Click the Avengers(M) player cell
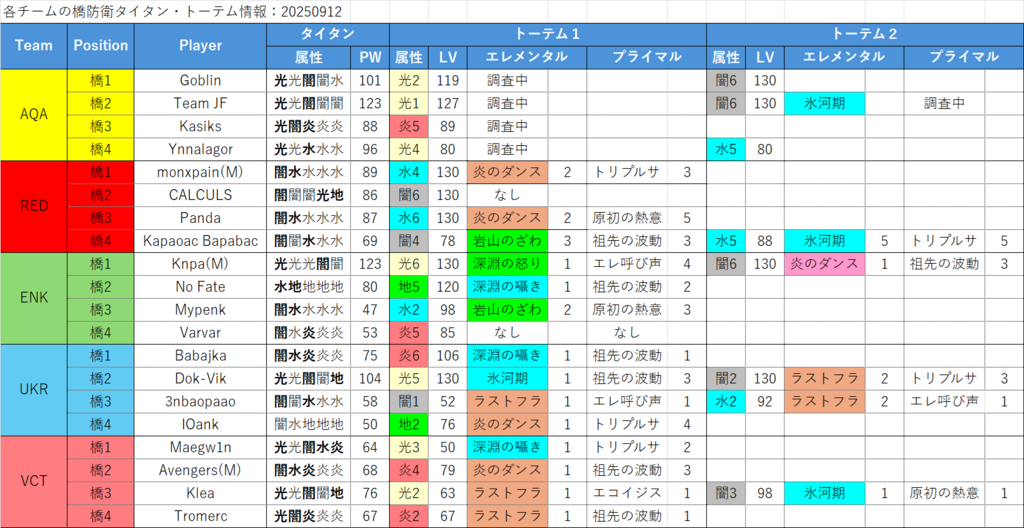Viewport: 1024px width, 528px height. tap(200, 470)
